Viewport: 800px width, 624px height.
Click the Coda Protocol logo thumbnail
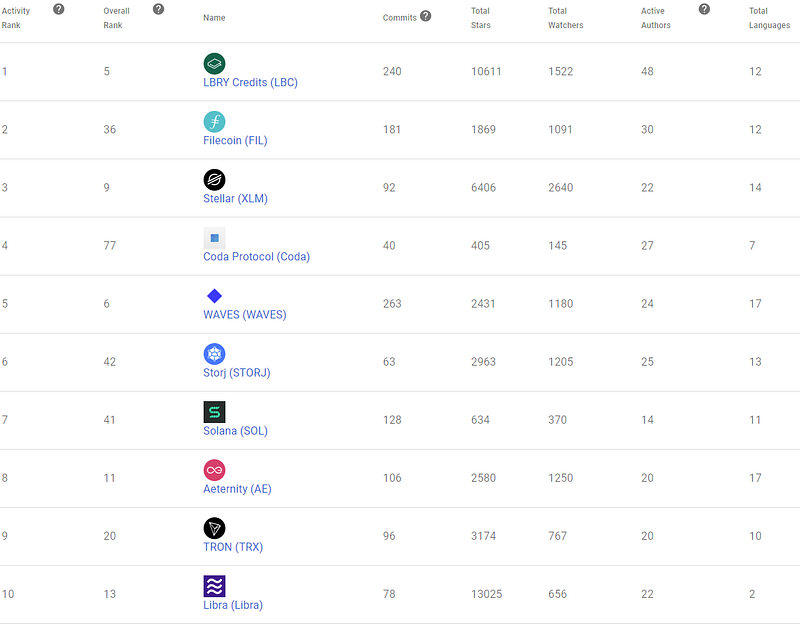[x=214, y=238]
